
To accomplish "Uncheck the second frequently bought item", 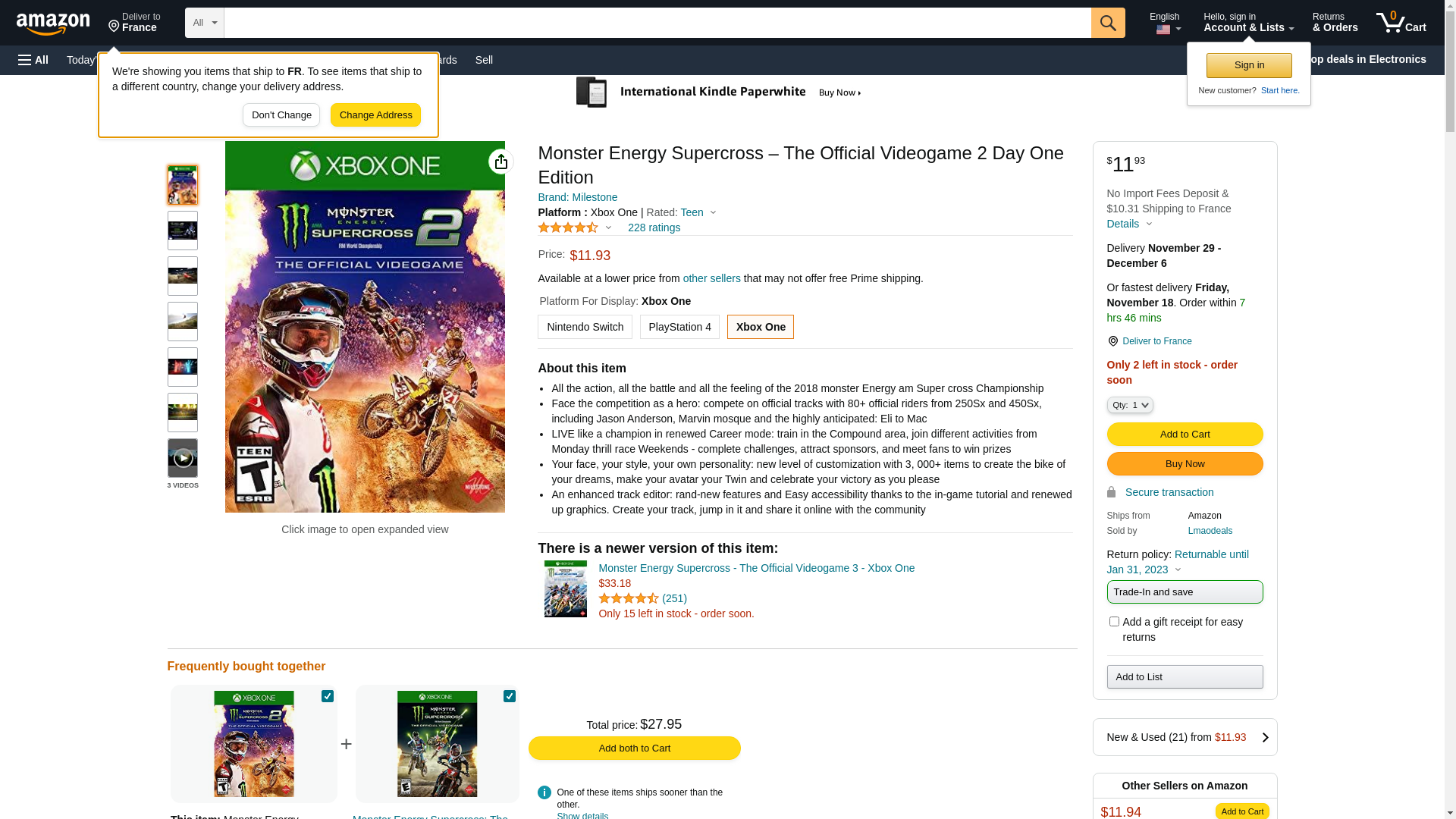I will pyautogui.click(x=510, y=696).
